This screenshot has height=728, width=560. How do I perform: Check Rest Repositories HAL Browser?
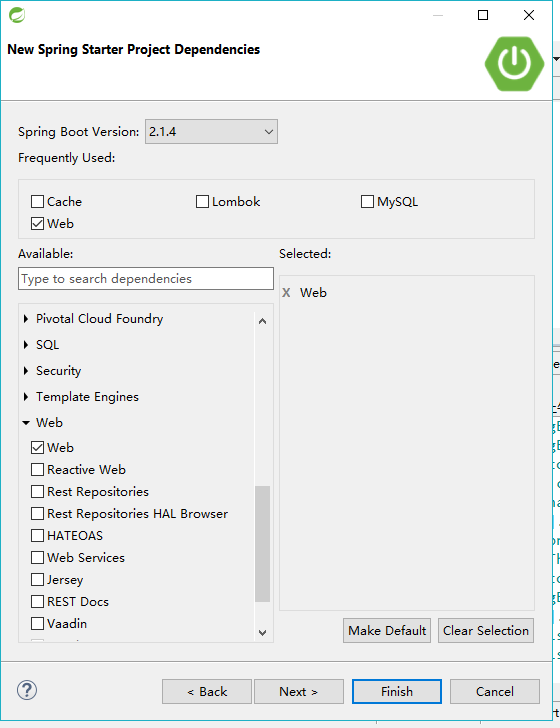[37, 514]
